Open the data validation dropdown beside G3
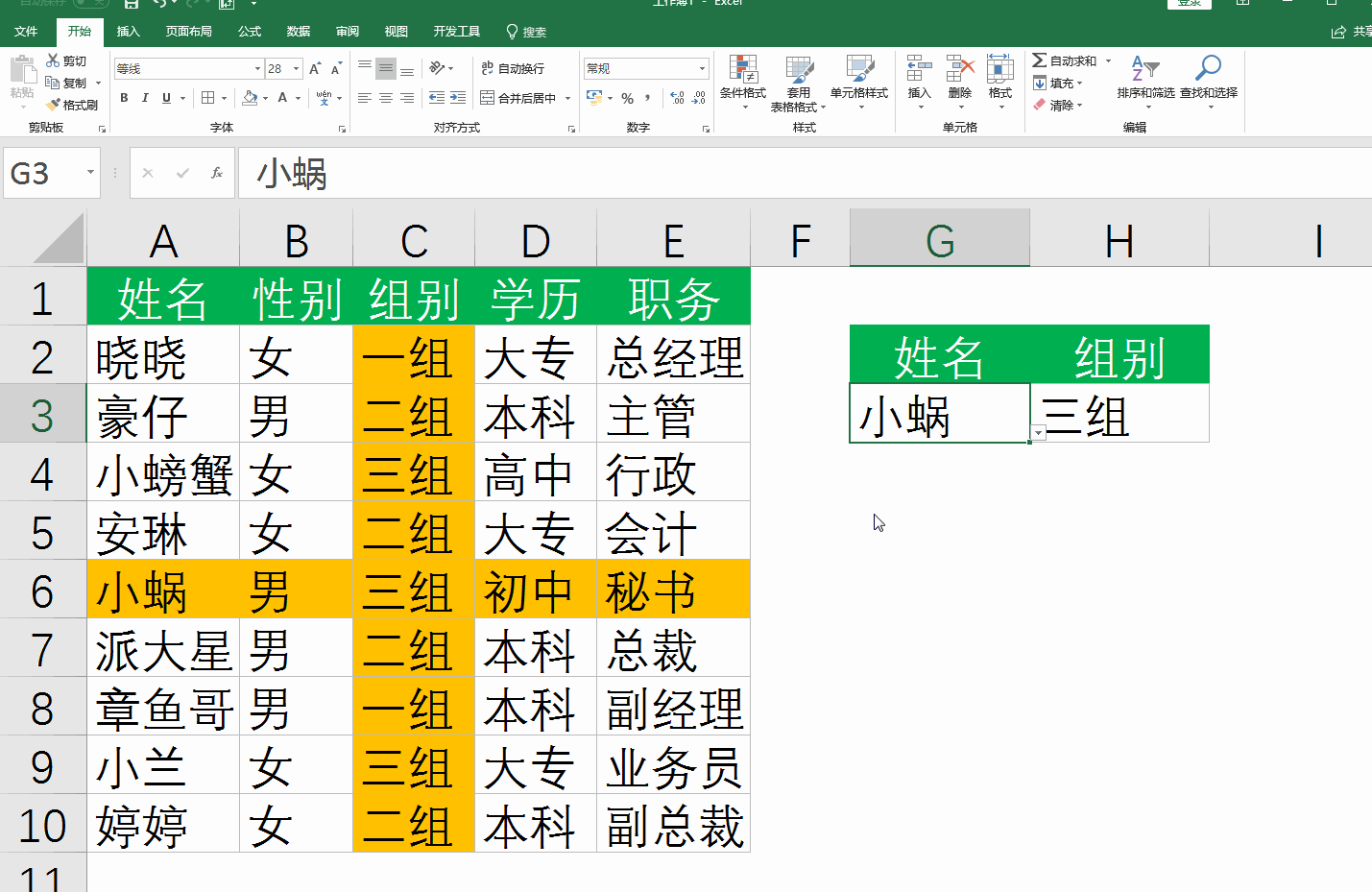 [1038, 433]
